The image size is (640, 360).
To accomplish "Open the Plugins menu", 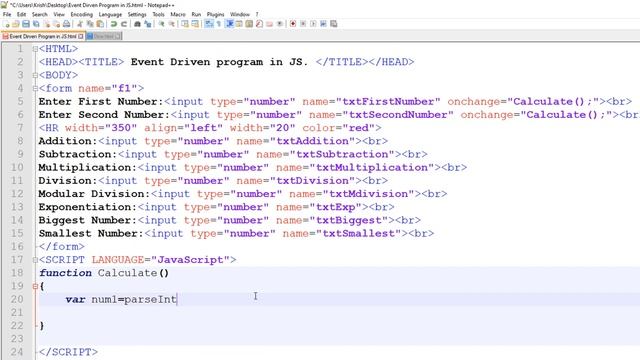I will [x=216, y=14].
